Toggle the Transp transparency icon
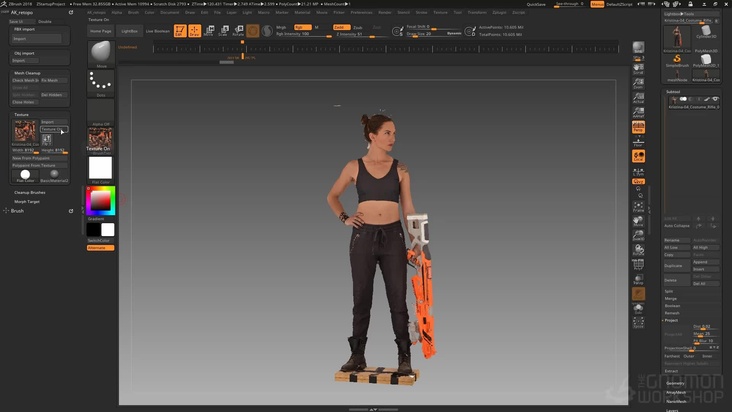This screenshot has width=732, height=412. coord(638,279)
